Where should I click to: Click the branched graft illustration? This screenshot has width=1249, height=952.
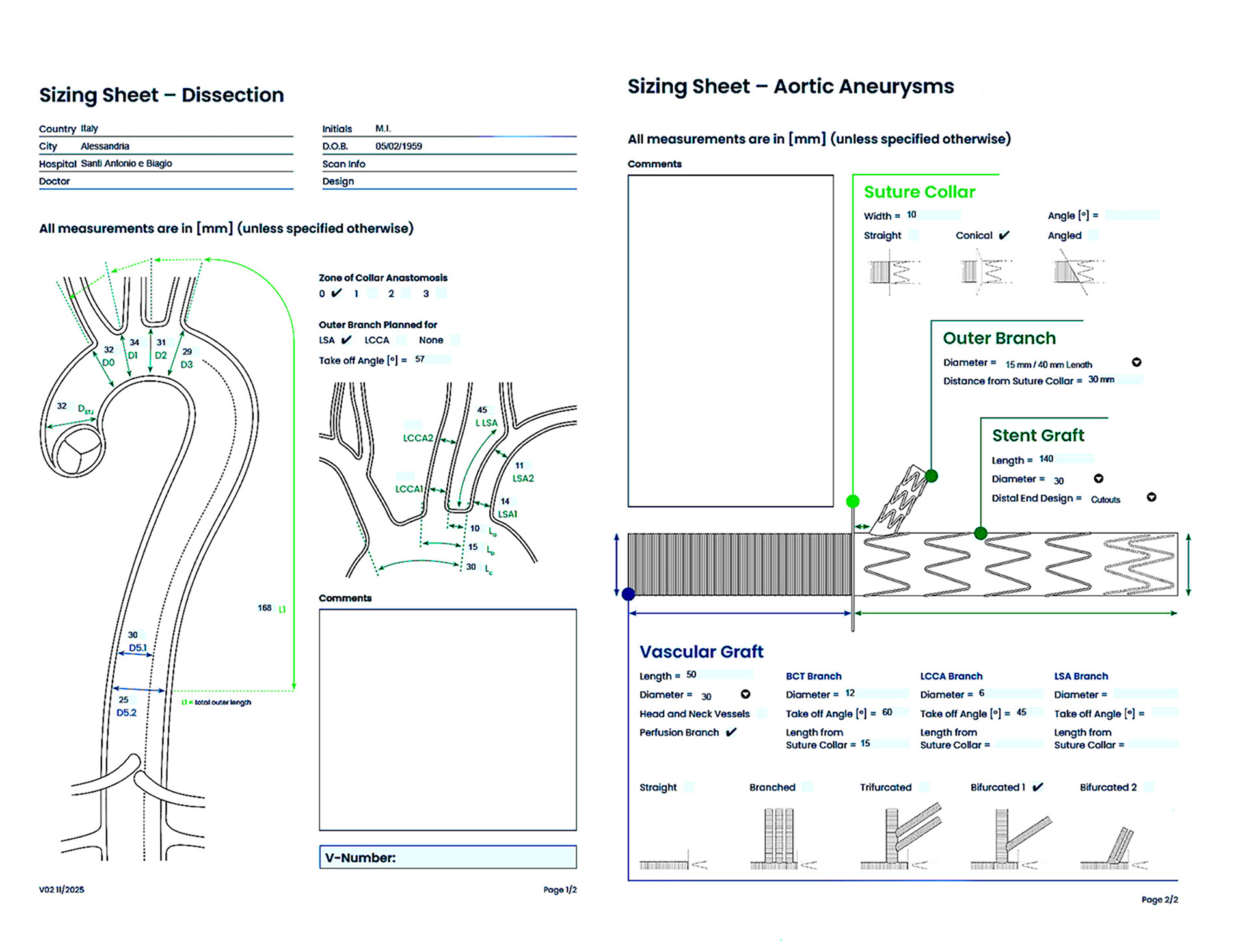[x=783, y=839]
